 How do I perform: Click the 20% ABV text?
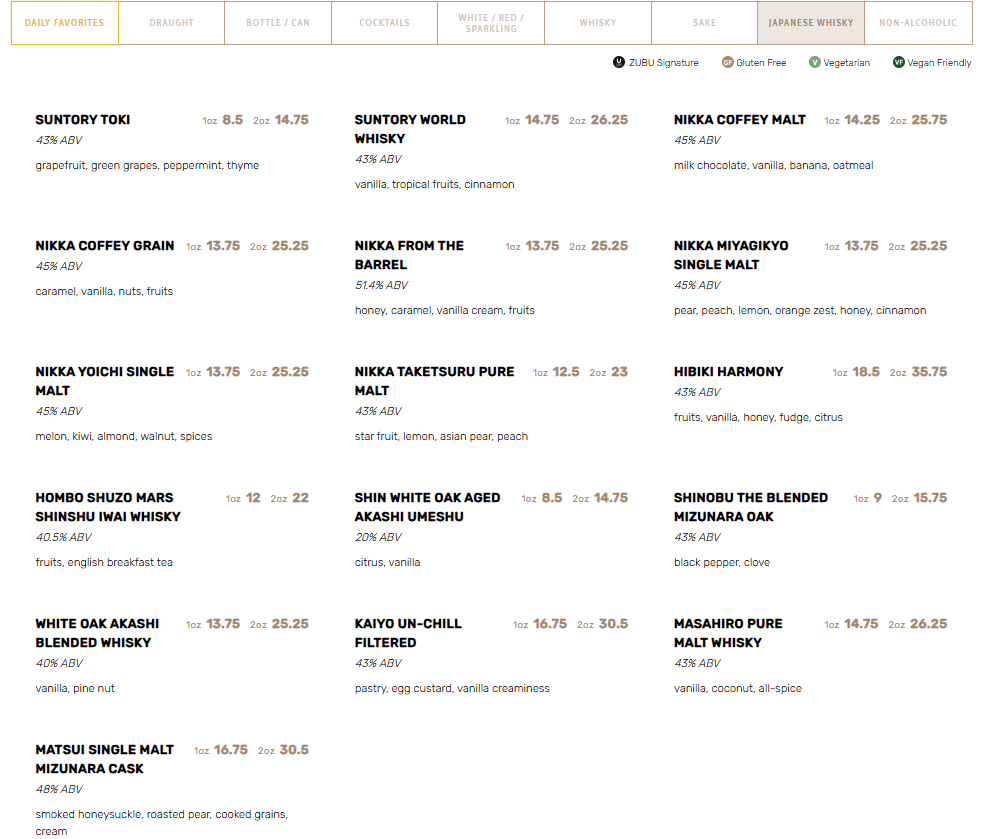point(378,537)
